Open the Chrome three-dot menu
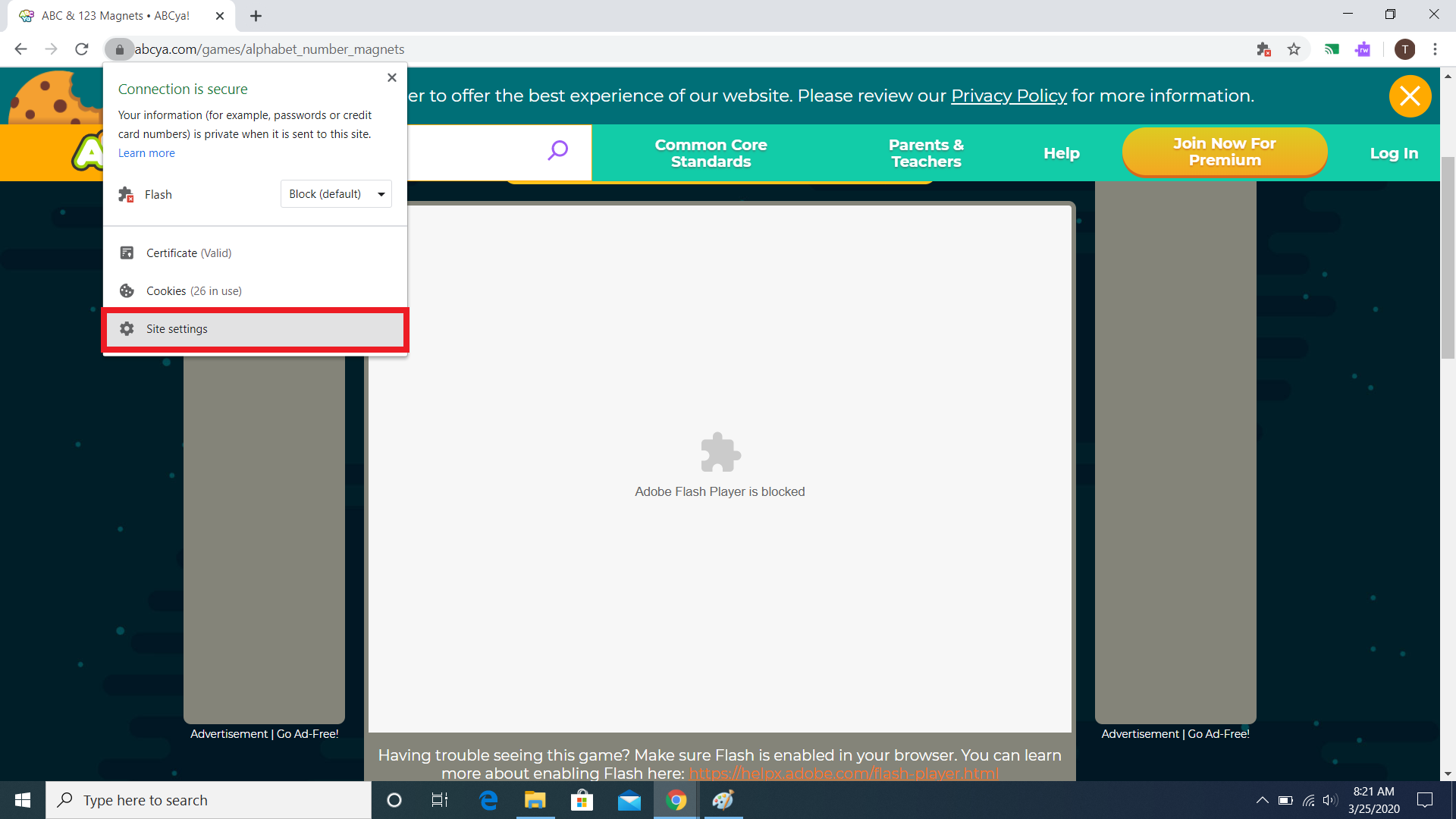The height and width of the screenshot is (819, 1456). point(1435,49)
